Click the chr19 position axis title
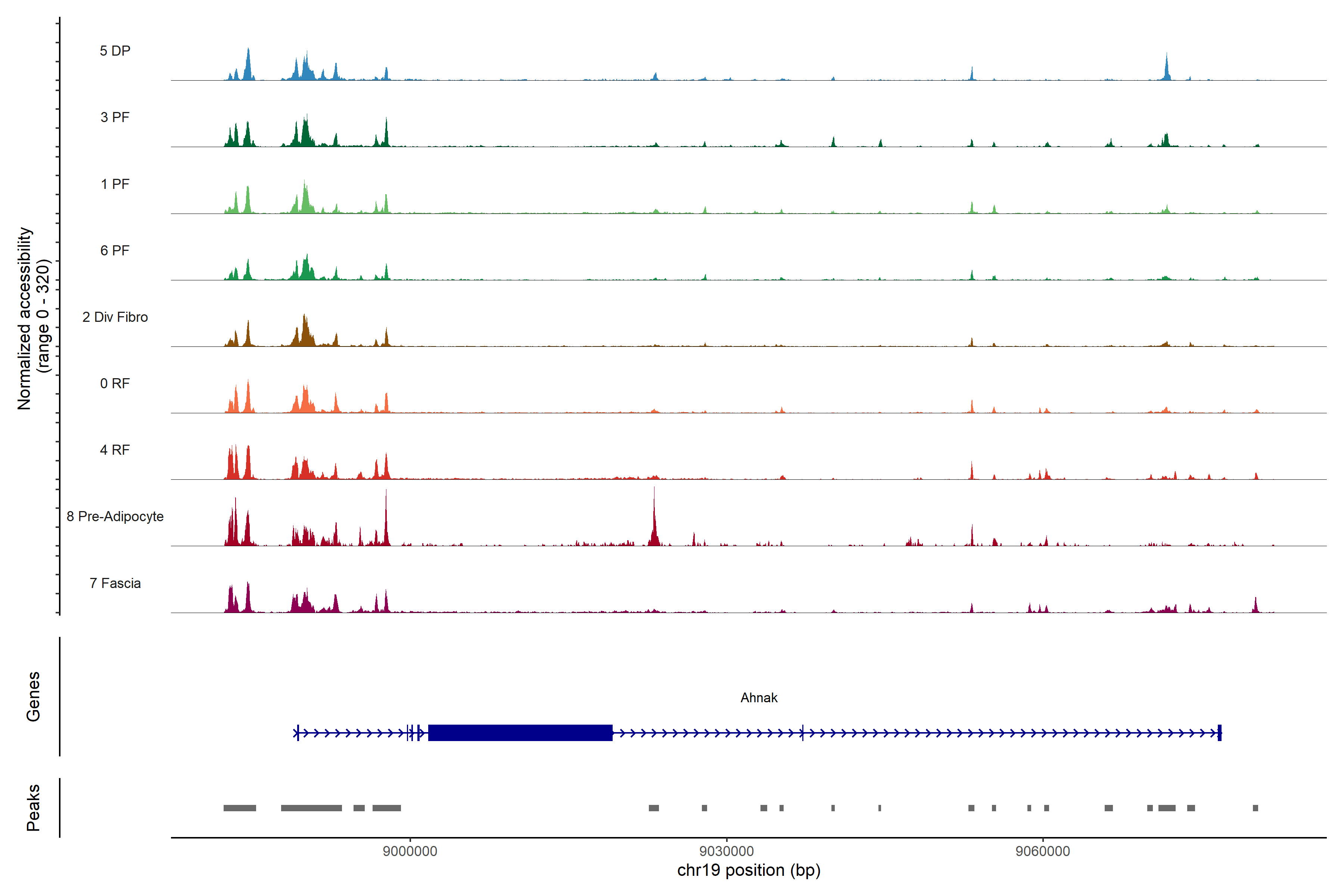The height and width of the screenshot is (896, 1344). [x=749, y=870]
